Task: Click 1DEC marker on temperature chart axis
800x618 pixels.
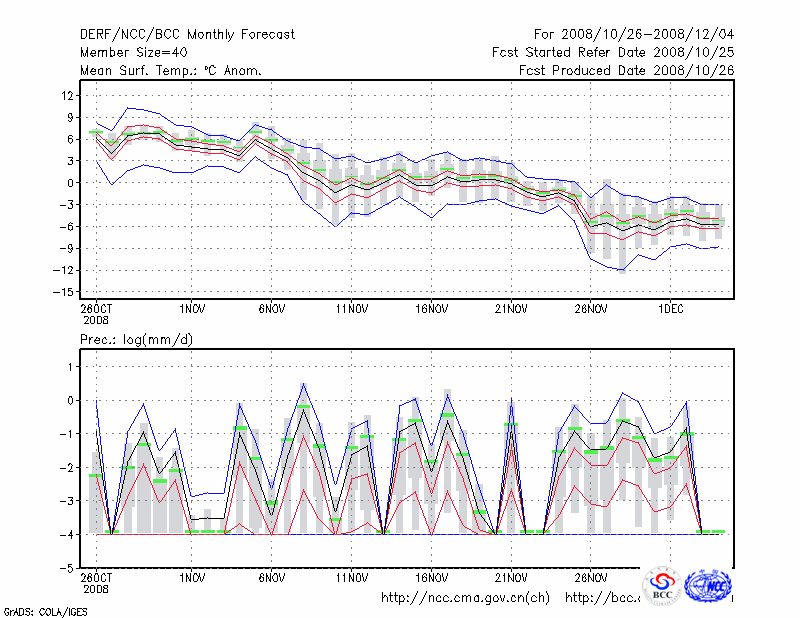Action: [671, 309]
